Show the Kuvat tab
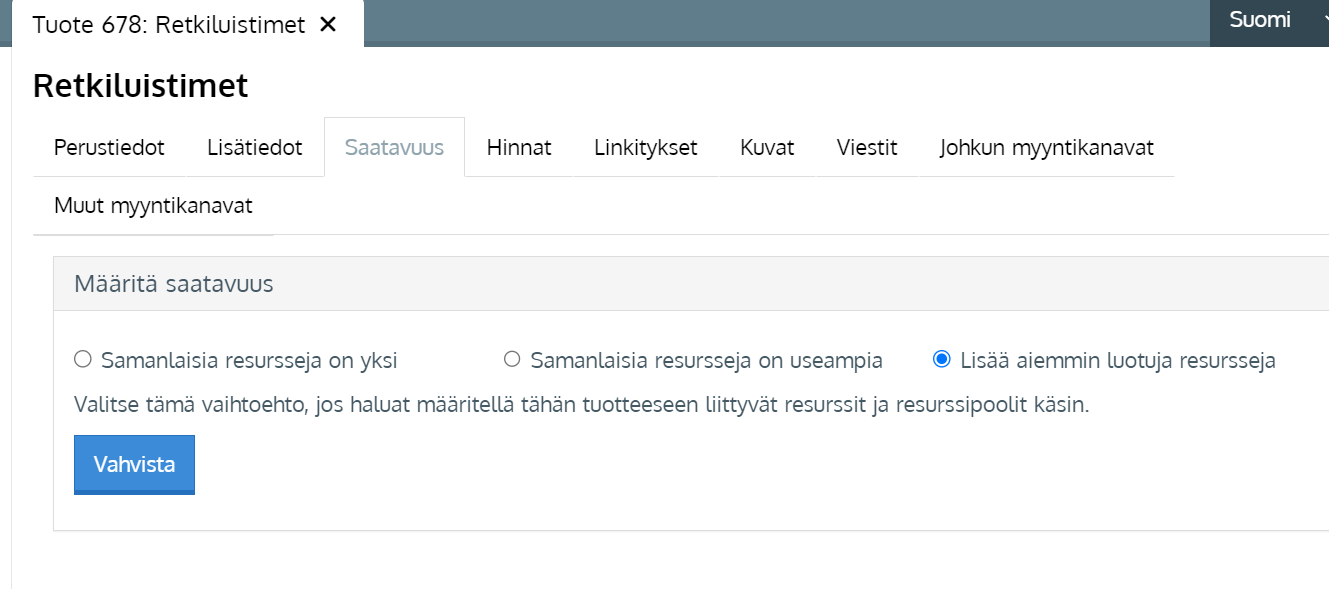 point(767,148)
